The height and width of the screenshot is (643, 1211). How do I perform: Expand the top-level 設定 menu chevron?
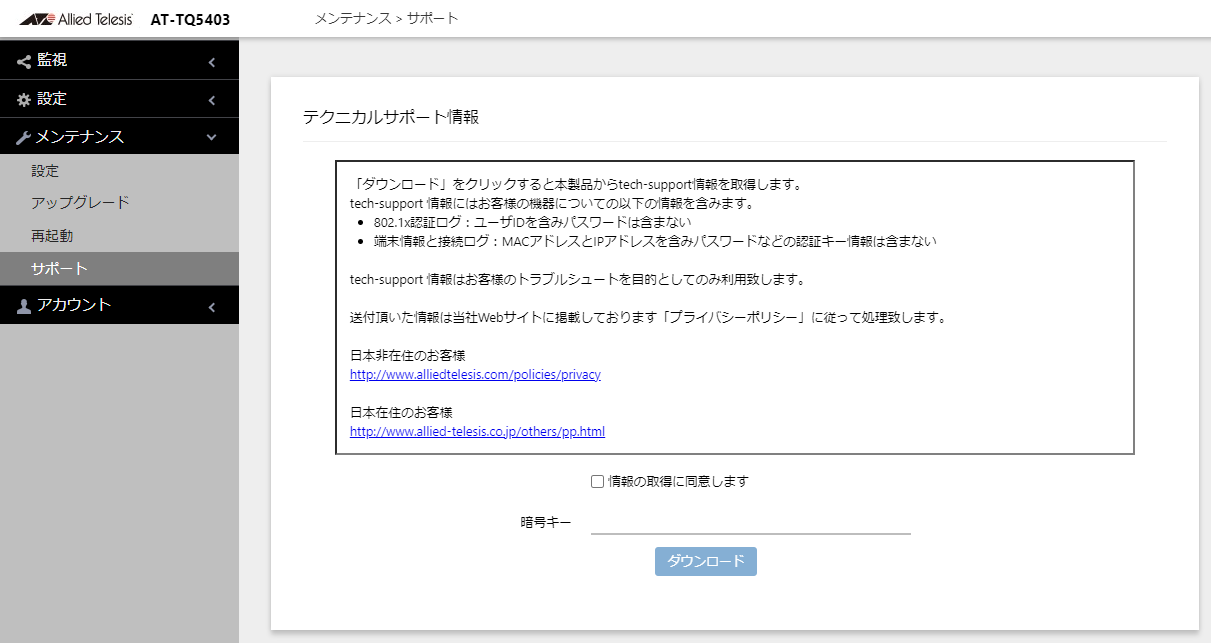click(x=211, y=100)
